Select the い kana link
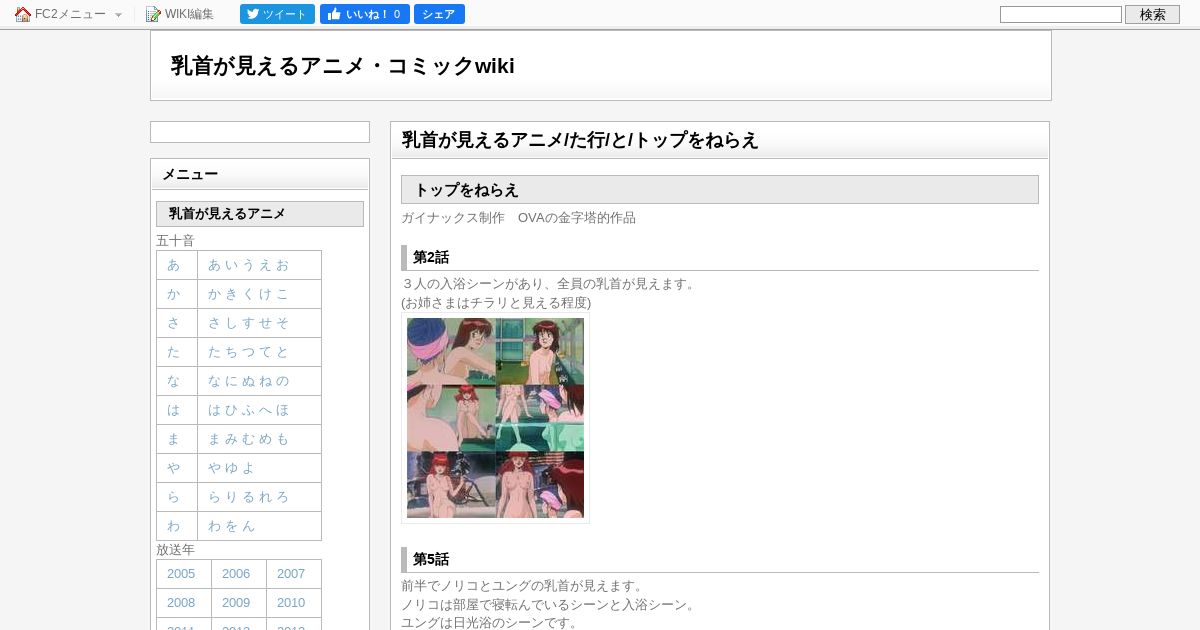1200x630 pixels. (232, 265)
